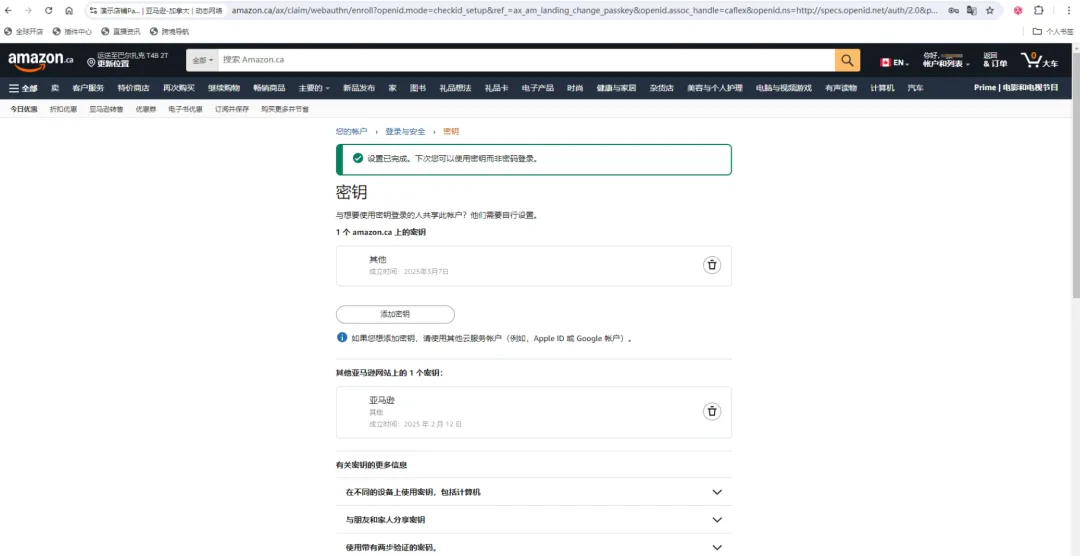This screenshot has width=1080, height=556.
Task: Select the 订阅并保存 sub-nav tab
Action: click(x=231, y=109)
